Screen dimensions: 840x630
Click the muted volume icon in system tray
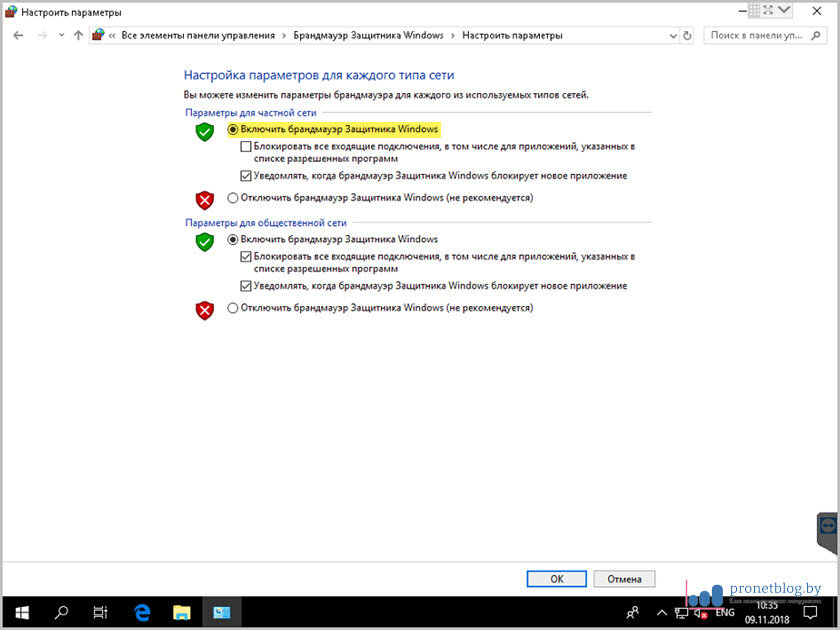click(x=700, y=611)
